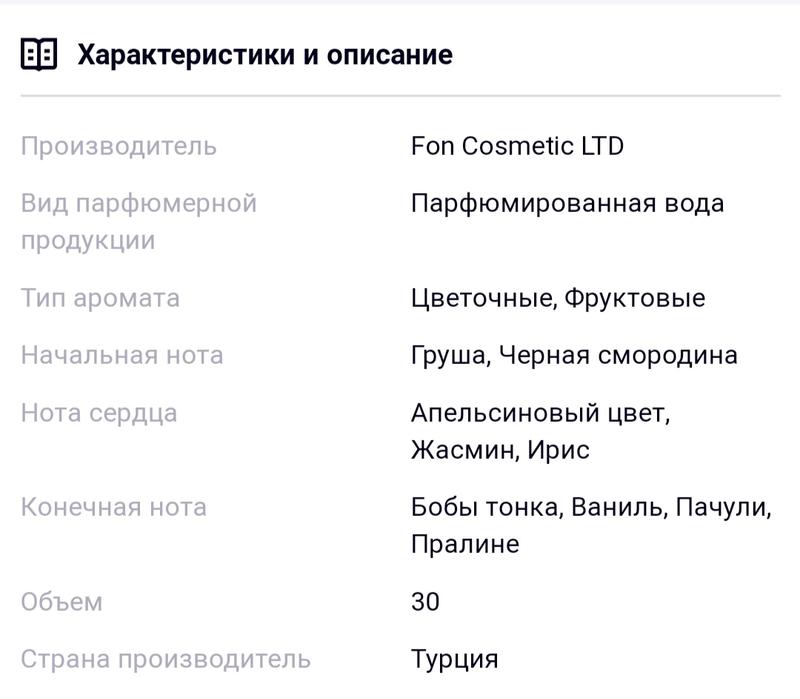The height and width of the screenshot is (699, 800).
Task: Click the volume value 30
Action: 425,602
